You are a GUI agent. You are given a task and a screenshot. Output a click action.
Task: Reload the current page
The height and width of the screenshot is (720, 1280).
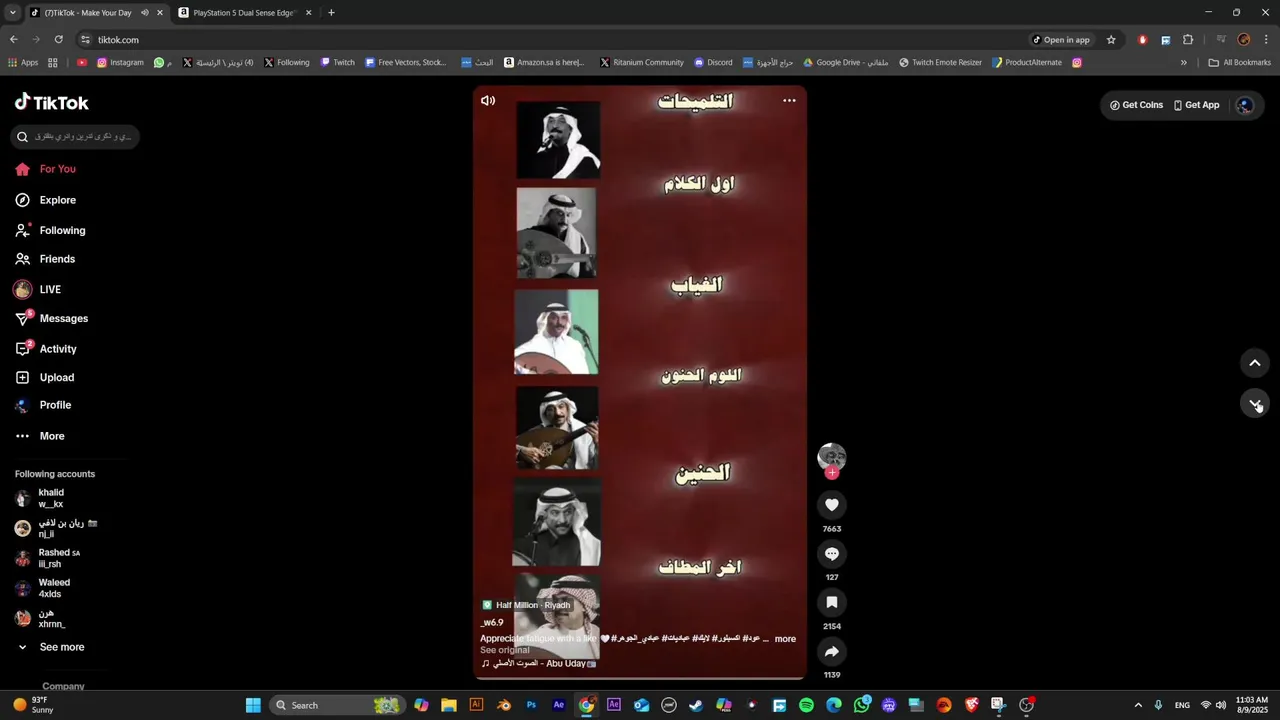coord(58,39)
